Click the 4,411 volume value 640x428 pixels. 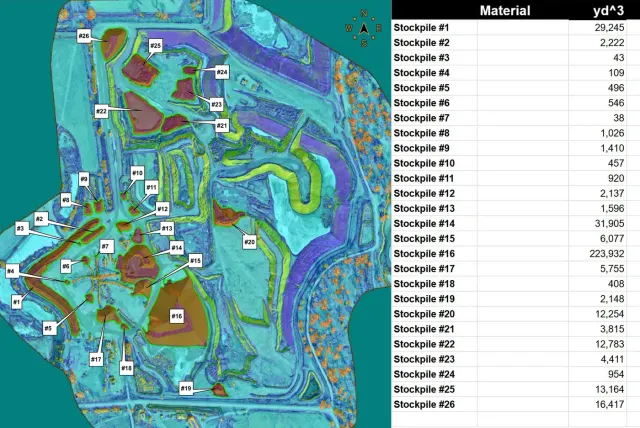coord(612,359)
